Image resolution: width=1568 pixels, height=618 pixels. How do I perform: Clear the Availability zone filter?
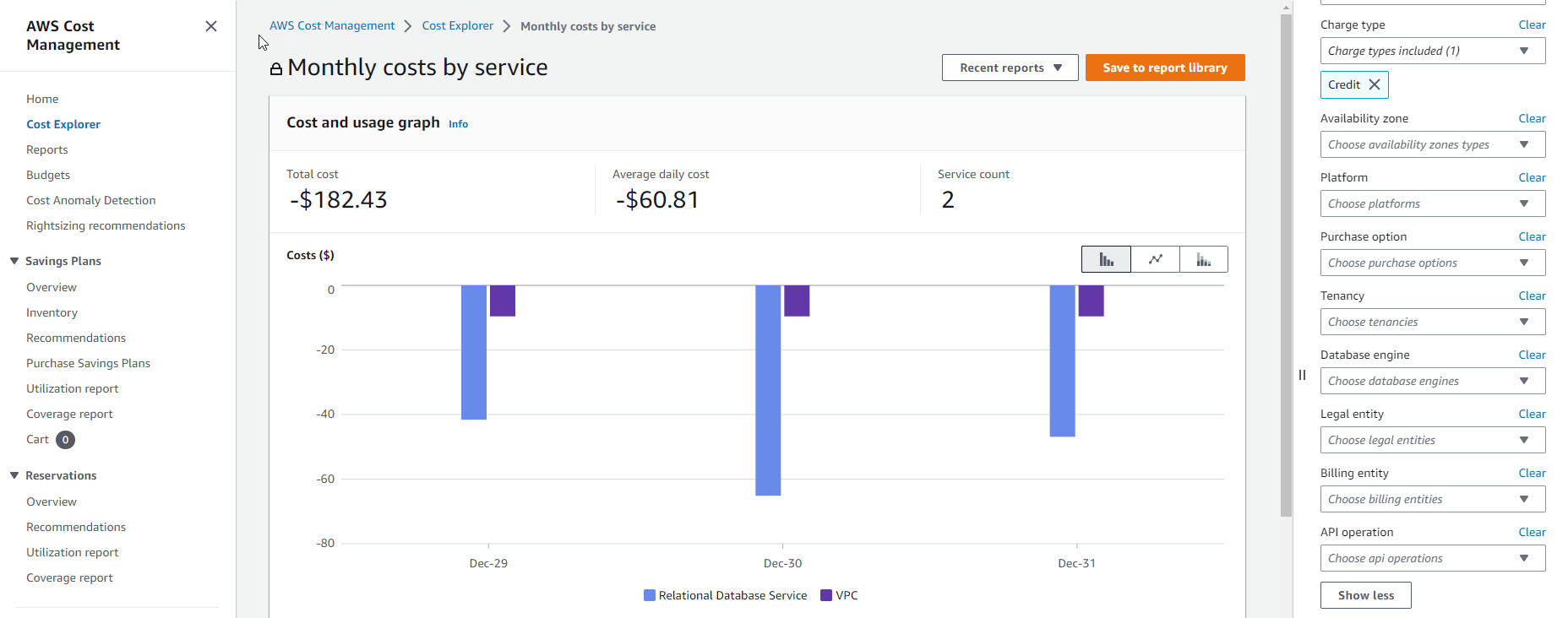point(1532,118)
